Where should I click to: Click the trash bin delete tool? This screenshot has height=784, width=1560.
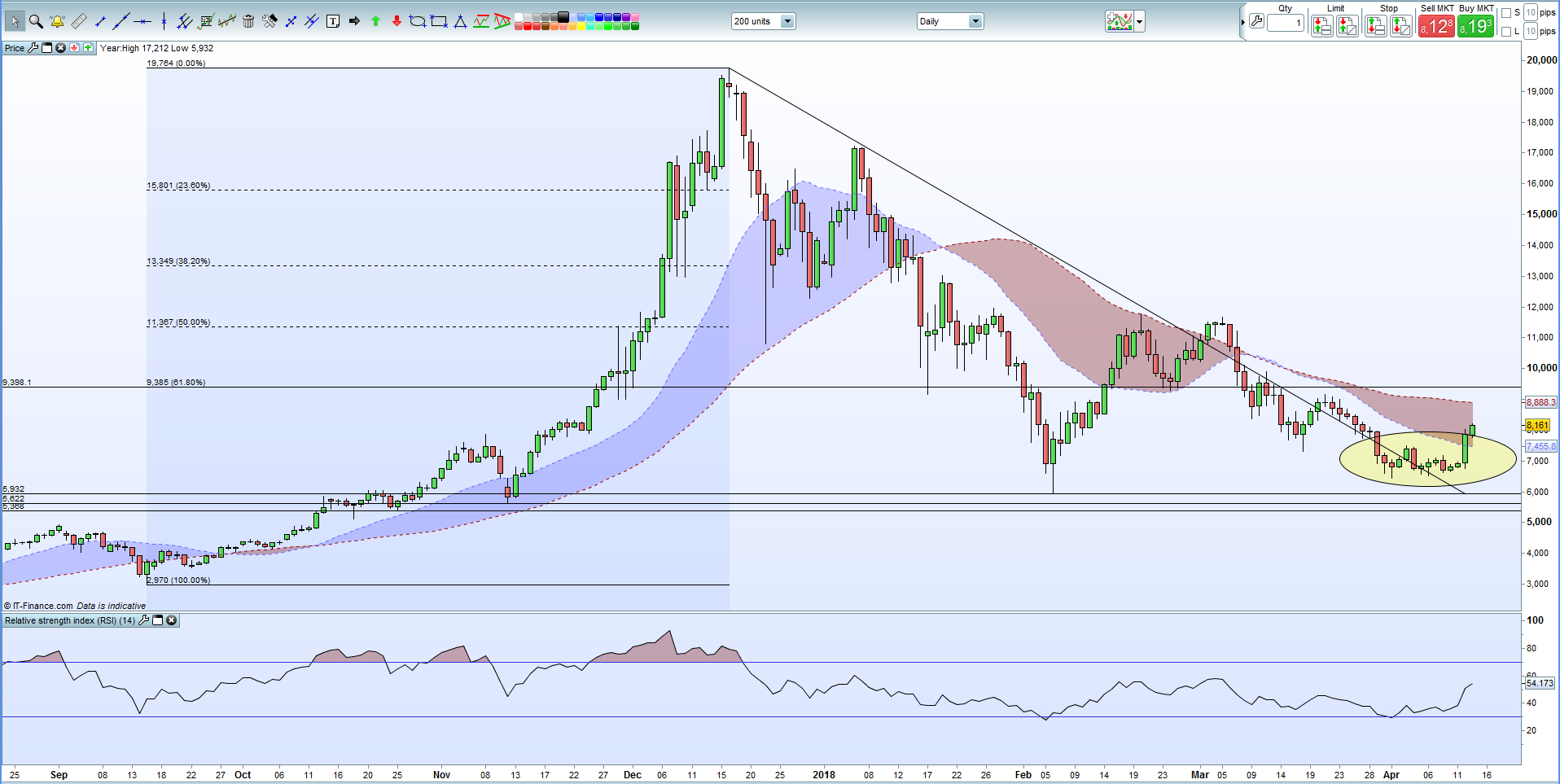click(x=248, y=21)
